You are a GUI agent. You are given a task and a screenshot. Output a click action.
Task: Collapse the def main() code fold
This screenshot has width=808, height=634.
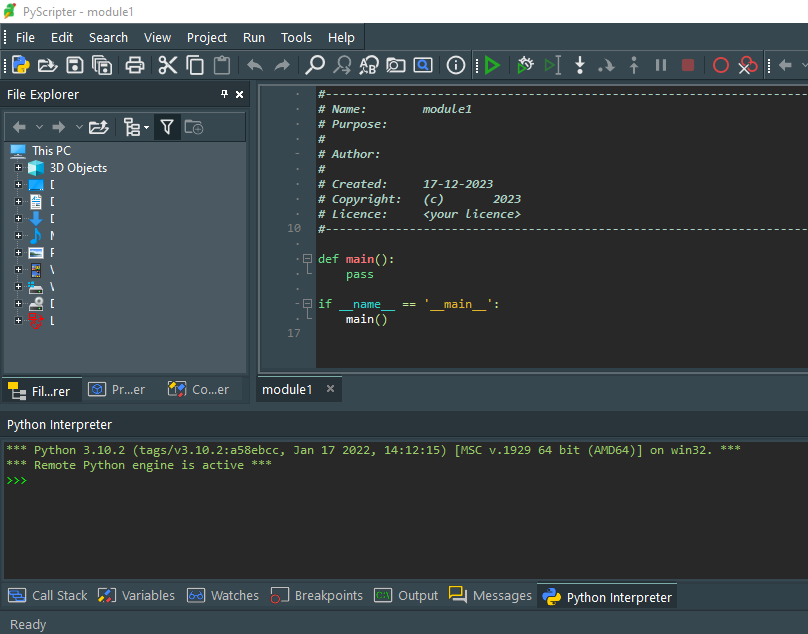(308, 259)
